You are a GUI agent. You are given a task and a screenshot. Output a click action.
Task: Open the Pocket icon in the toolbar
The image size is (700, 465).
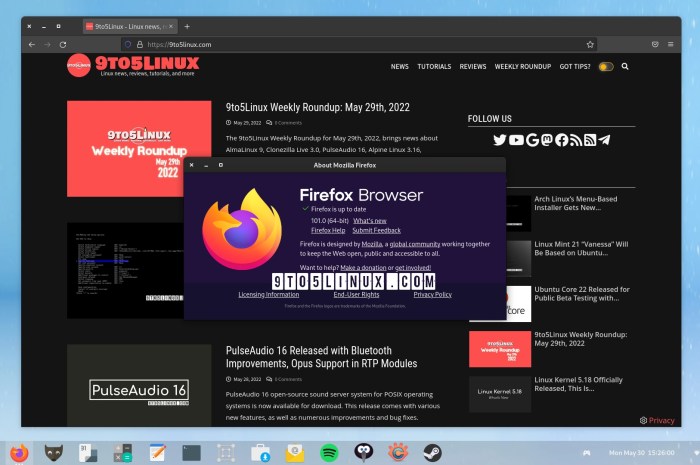click(655, 44)
